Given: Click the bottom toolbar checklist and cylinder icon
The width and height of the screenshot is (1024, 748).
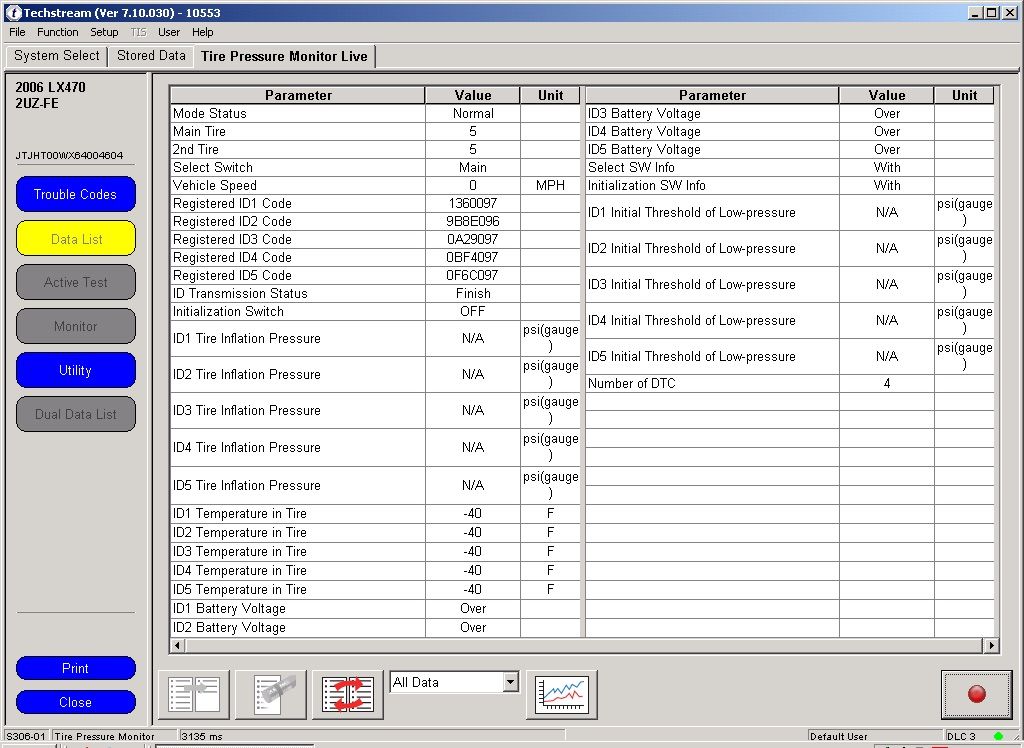Looking at the screenshot, I should (271, 694).
